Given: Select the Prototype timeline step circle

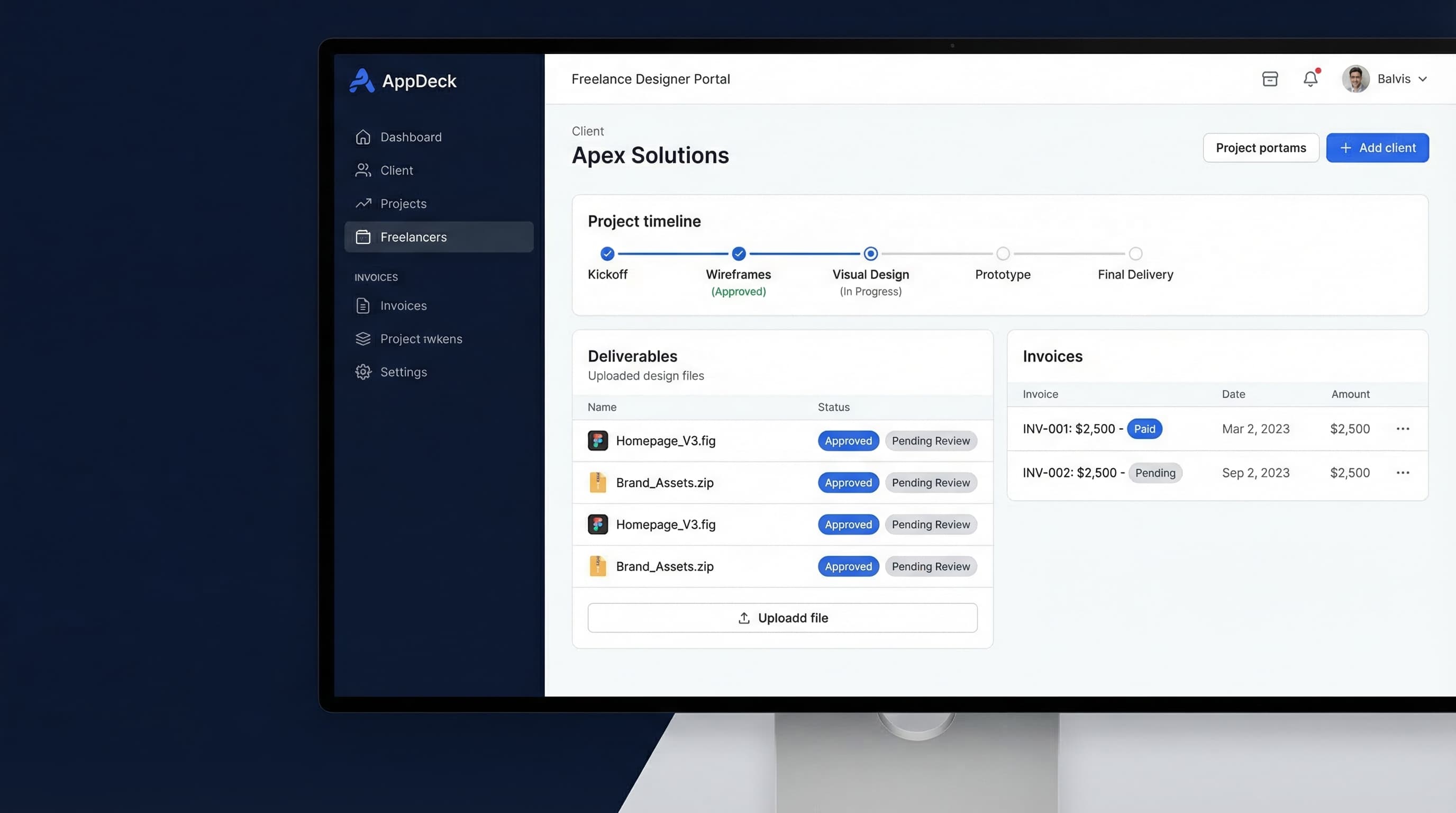Looking at the screenshot, I should [x=1003, y=254].
